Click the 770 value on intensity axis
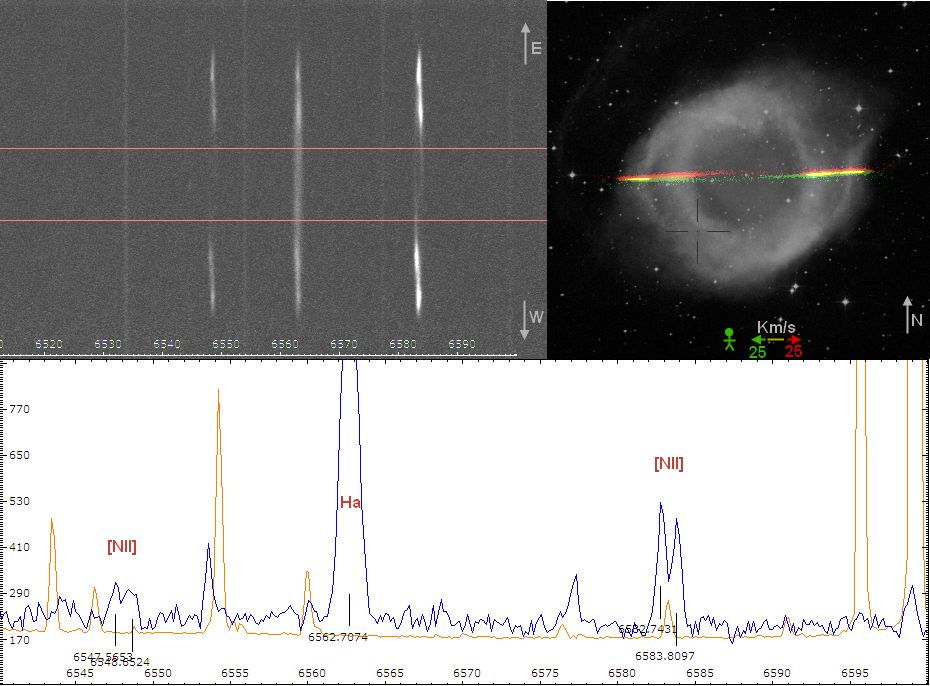The image size is (930, 686). point(20,409)
